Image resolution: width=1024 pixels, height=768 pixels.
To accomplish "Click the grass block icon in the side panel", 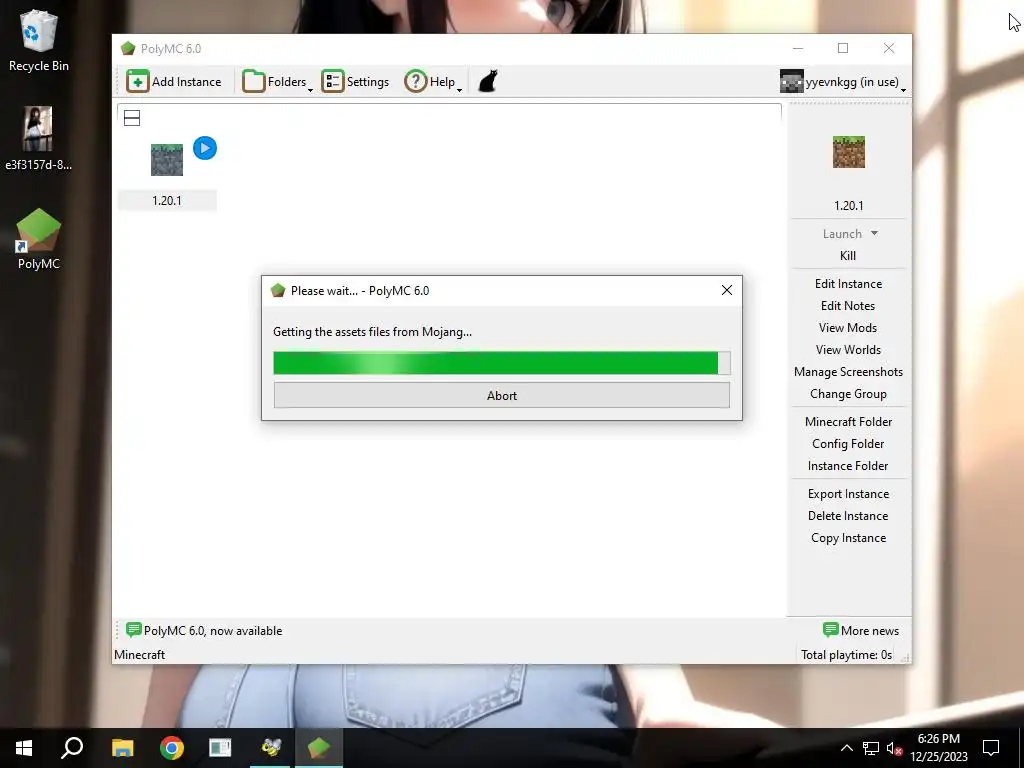I will point(848,152).
